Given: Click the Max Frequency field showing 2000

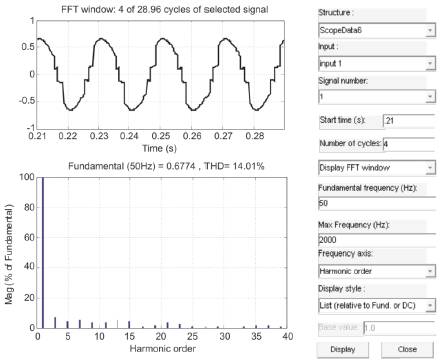Looking at the screenshot, I should (377, 240).
